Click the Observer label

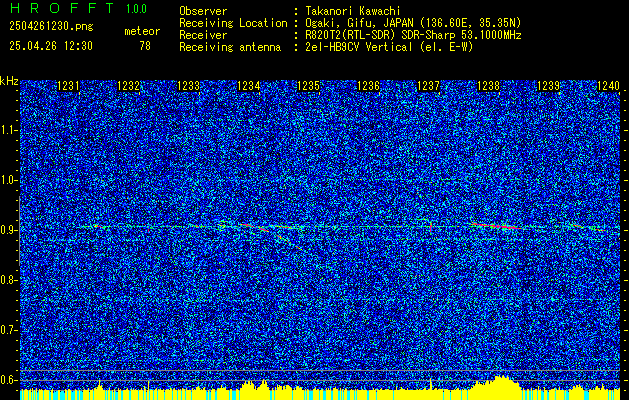point(203,11)
